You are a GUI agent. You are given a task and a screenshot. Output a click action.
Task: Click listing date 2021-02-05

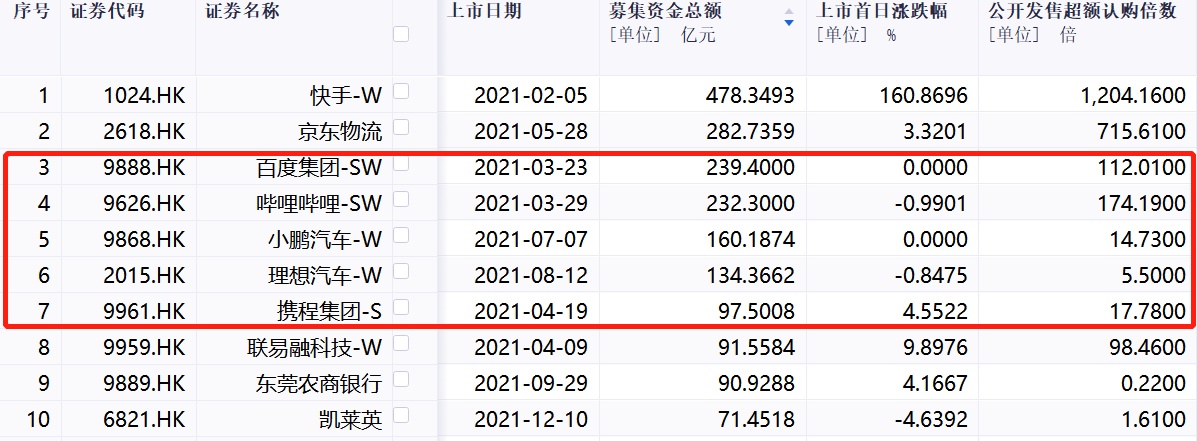tap(531, 96)
